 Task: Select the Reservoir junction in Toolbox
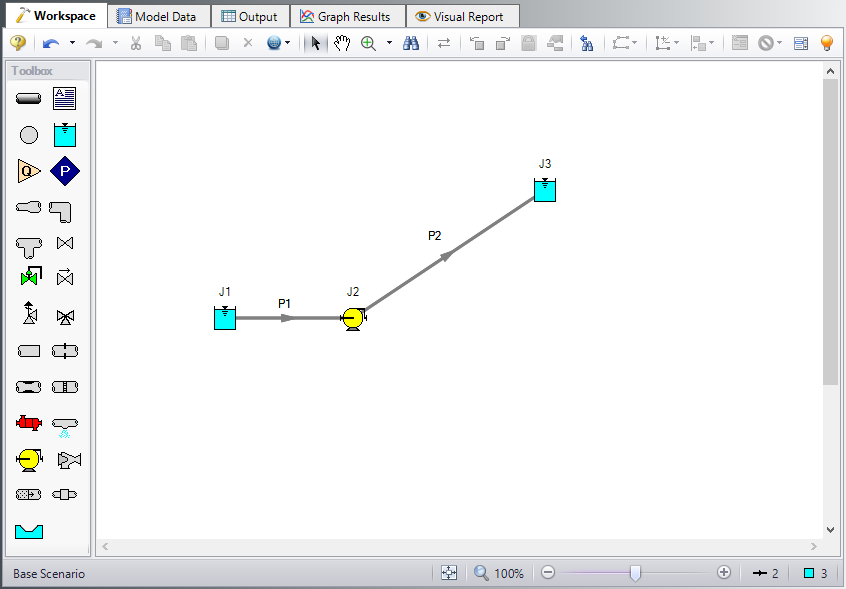(65, 135)
